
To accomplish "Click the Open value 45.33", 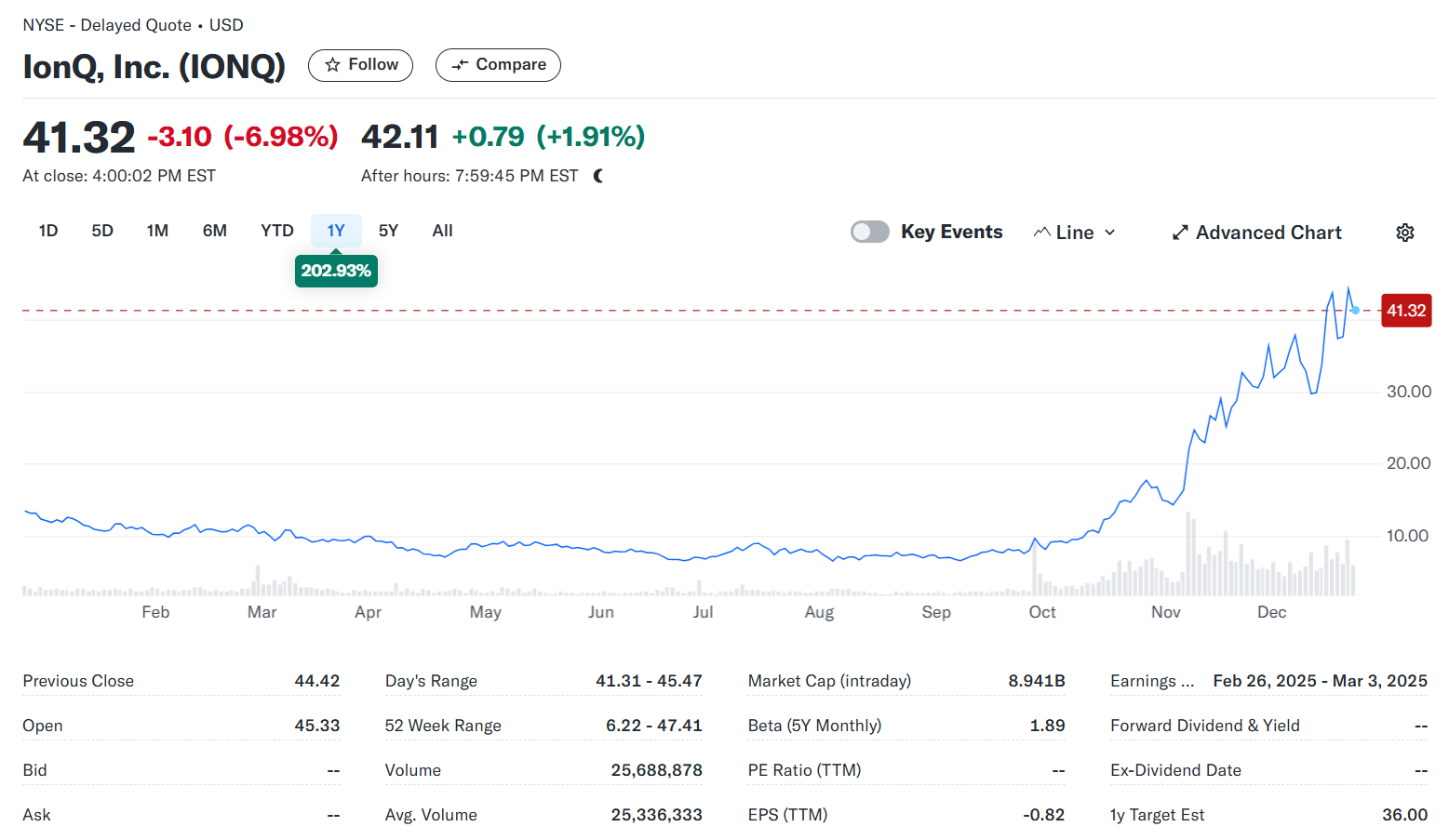I will [317, 726].
